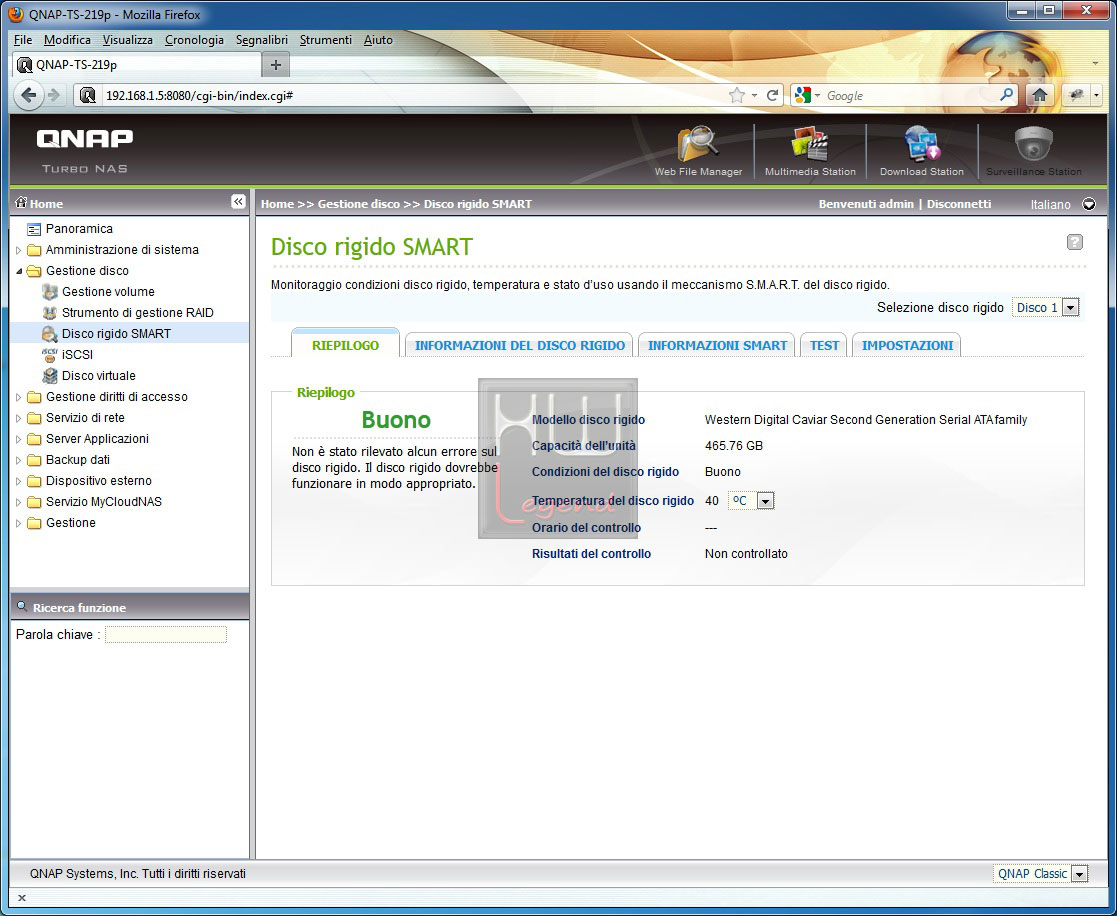Image resolution: width=1117 pixels, height=916 pixels.
Task: Reload the page with refresh icon
Action: point(772,95)
